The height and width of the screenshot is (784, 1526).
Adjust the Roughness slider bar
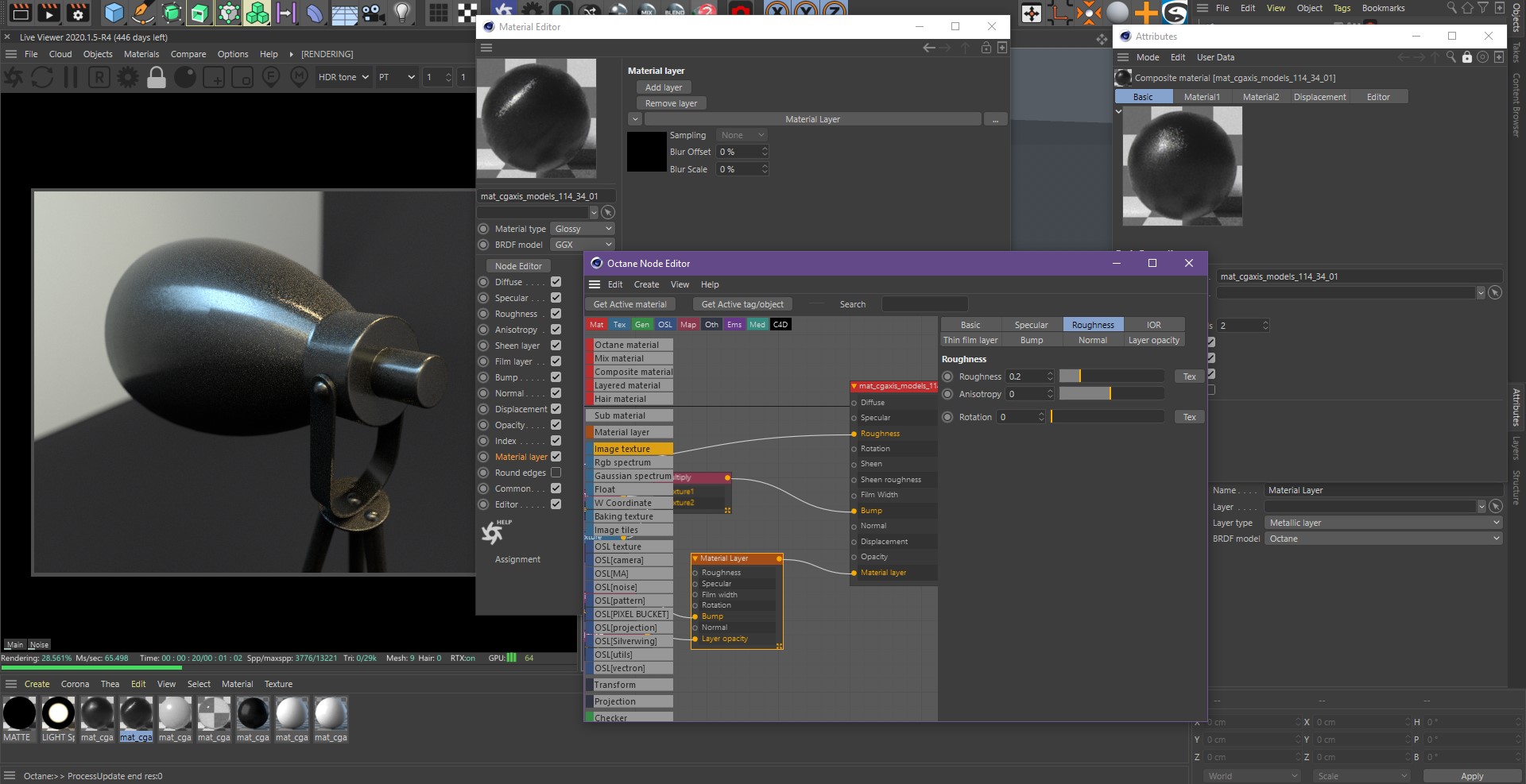(1111, 377)
